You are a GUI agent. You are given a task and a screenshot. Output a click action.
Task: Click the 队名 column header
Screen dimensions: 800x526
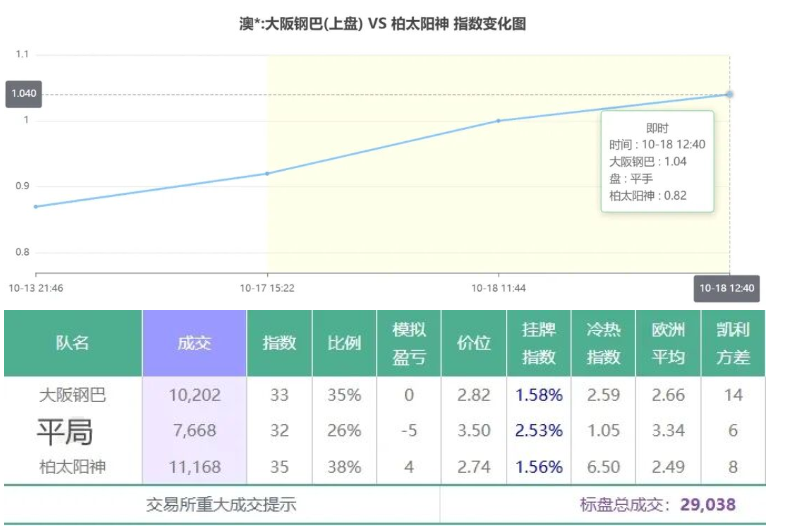click(72, 343)
